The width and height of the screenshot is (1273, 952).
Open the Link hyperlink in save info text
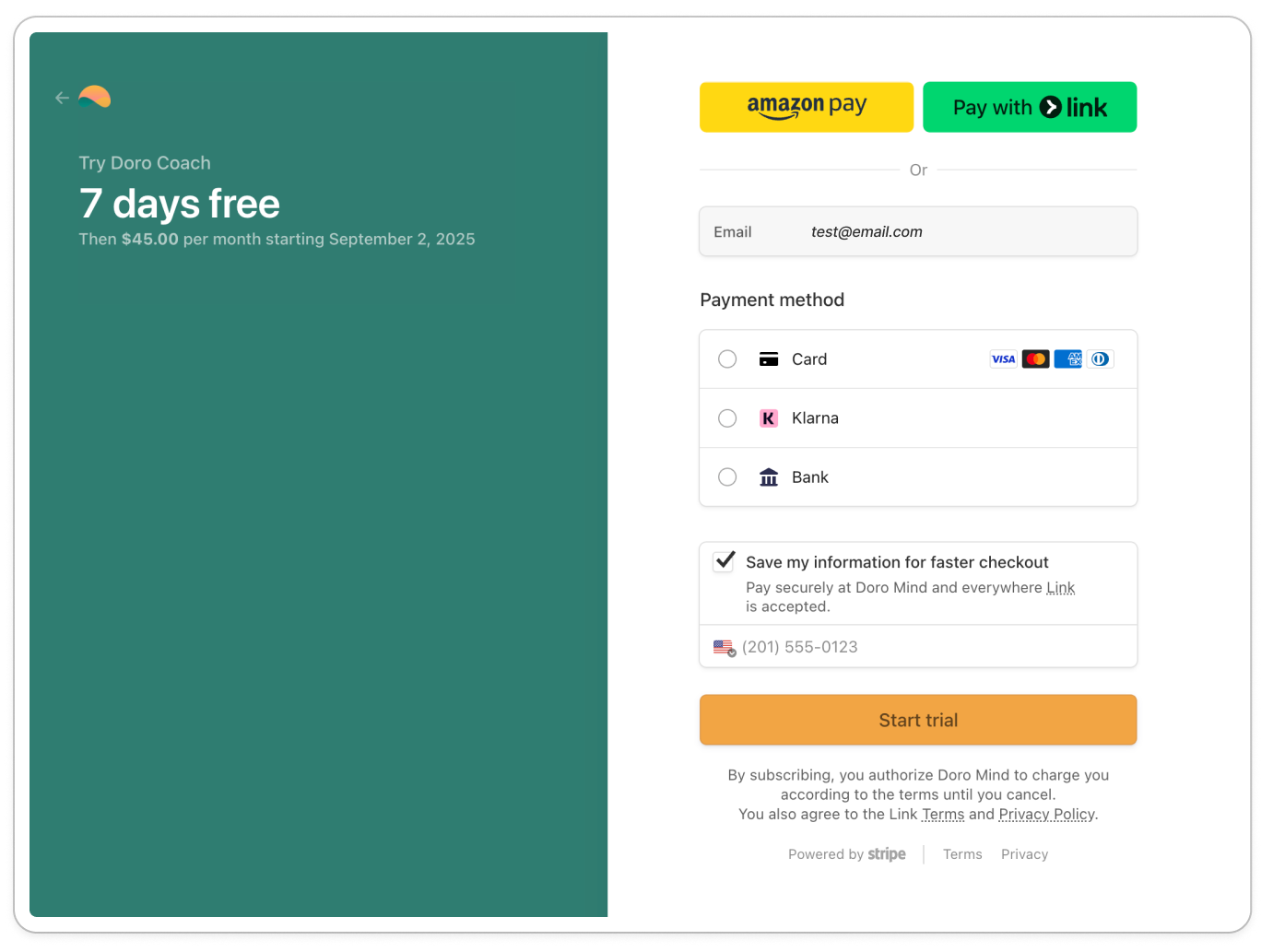pyautogui.click(x=1061, y=588)
